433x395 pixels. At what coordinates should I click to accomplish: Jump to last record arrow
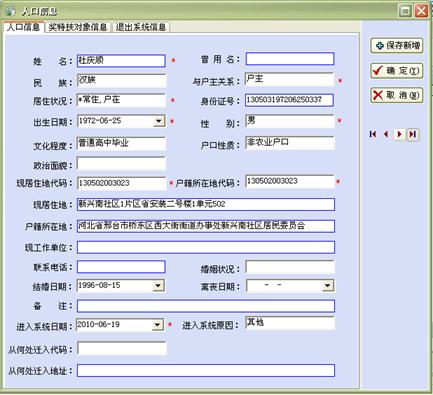413,134
